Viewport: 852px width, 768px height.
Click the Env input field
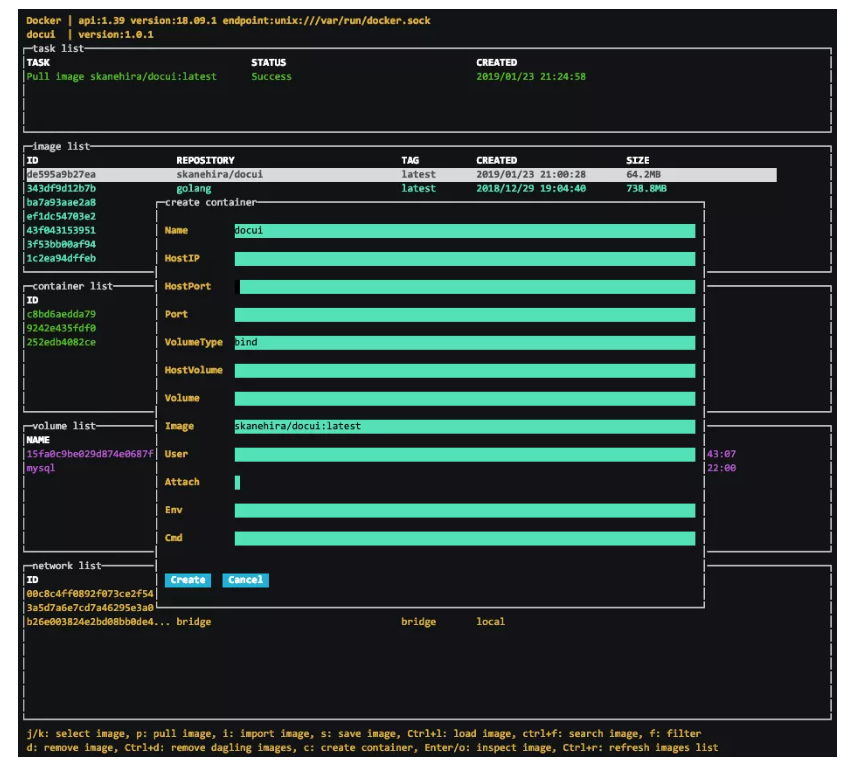pyautogui.click(x=400, y=510)
